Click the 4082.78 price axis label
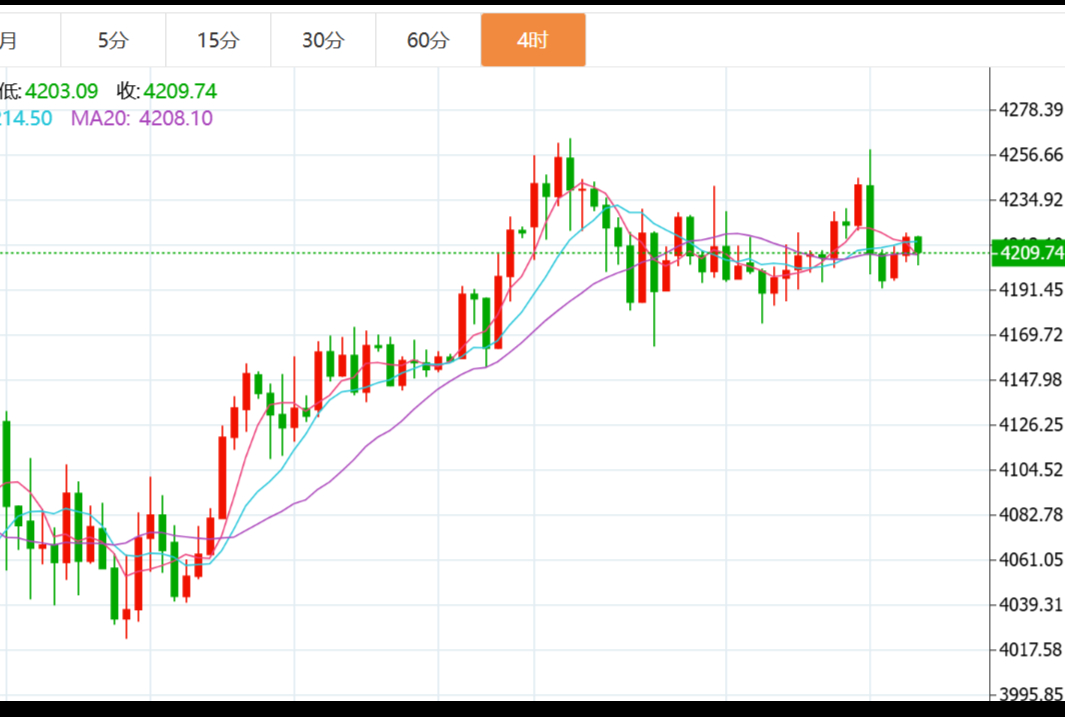The image size is (1065, 717). (1031, 514)
